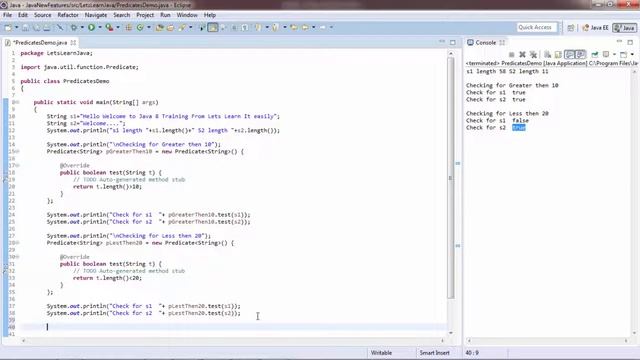Click the Print toolbar icon
640x360 pixels.
[47, 27]
